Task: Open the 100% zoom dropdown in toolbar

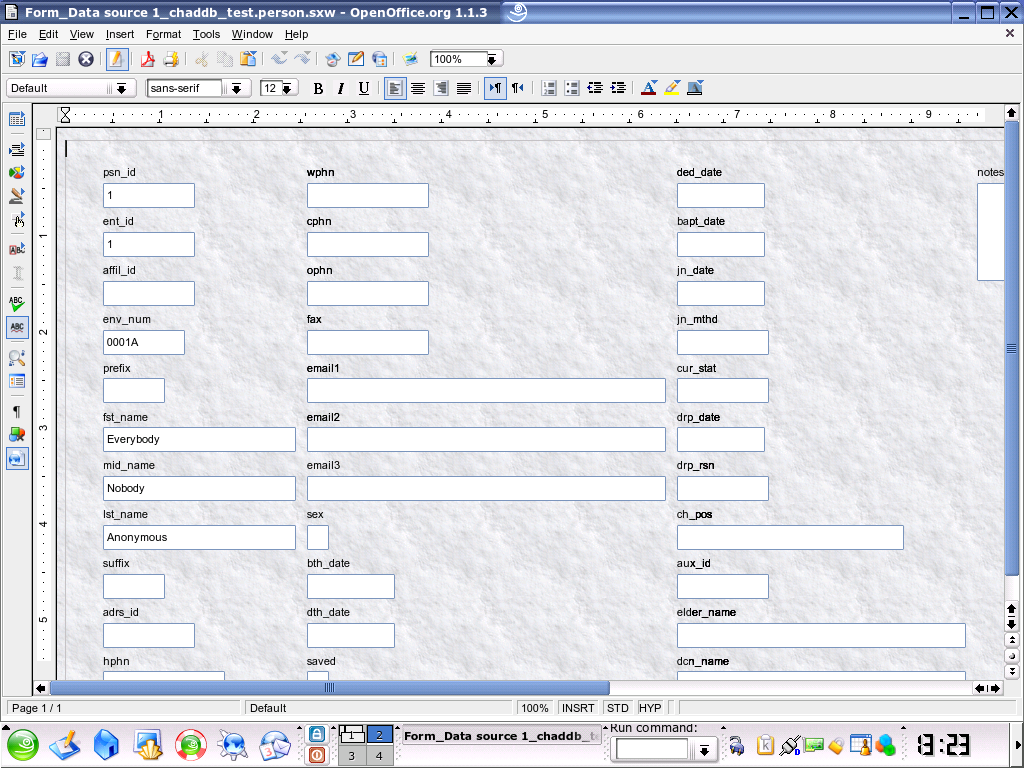Action: 491,59
